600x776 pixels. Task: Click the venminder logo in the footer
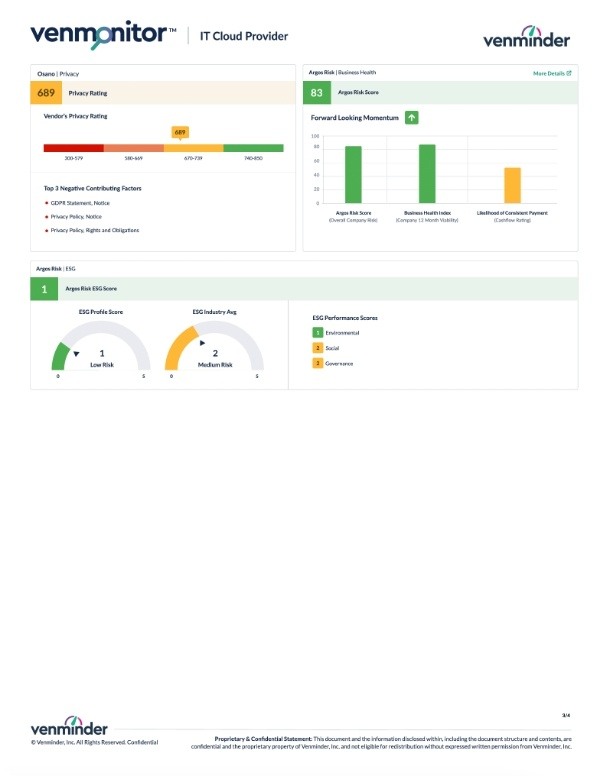coord(69,726)
